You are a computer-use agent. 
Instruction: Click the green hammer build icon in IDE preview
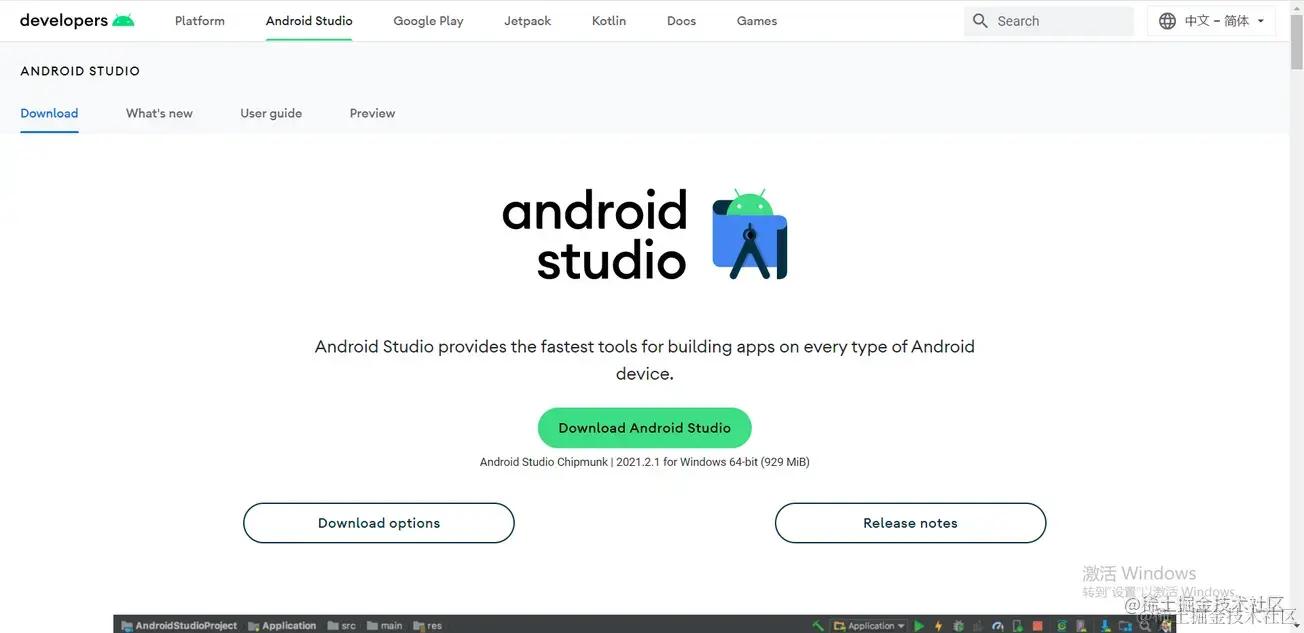coord(817,626)
